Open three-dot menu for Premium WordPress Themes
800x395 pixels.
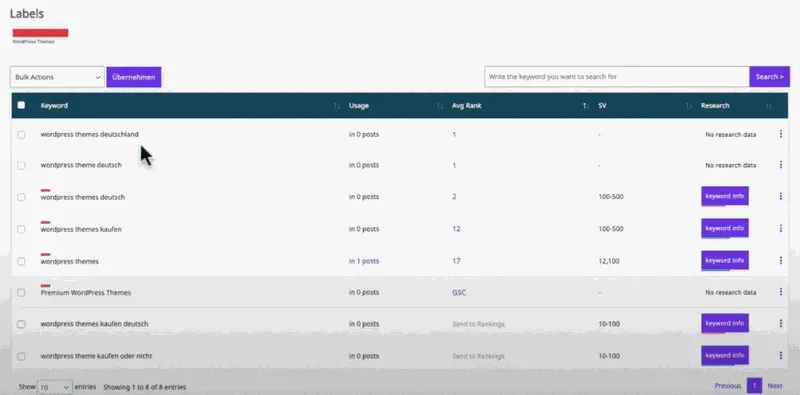(781, 292)
